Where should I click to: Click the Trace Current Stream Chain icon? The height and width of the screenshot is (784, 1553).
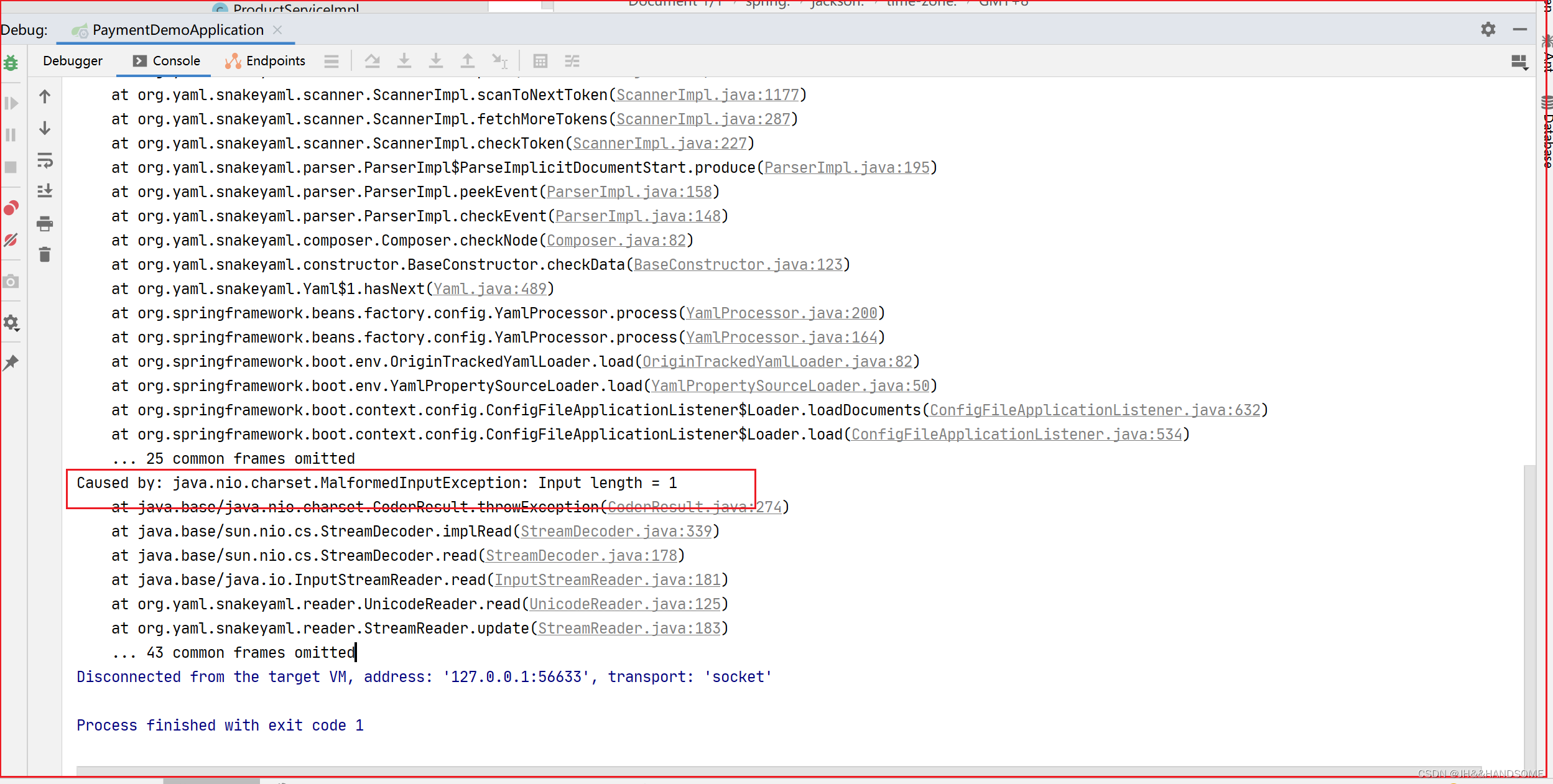click(572, 61)
